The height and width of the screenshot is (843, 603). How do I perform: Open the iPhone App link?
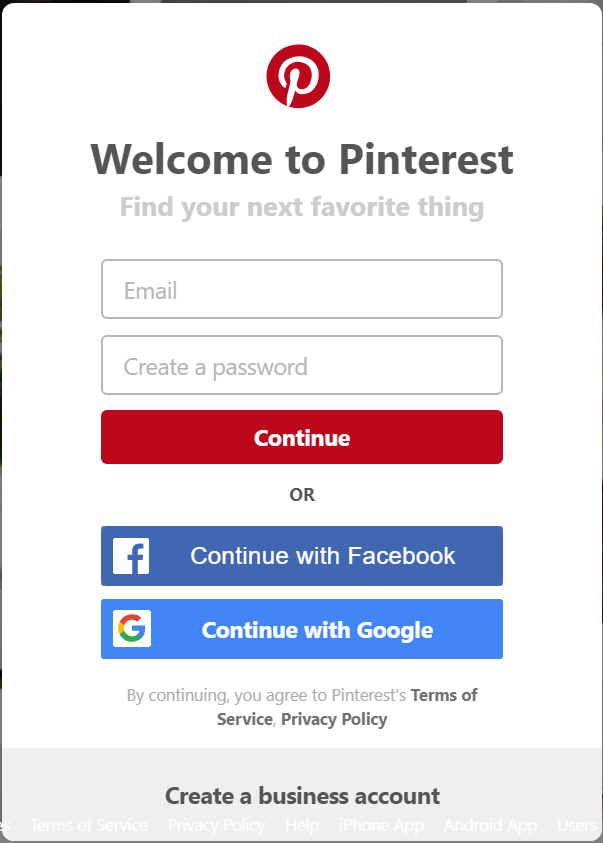(x=381, y=825)
